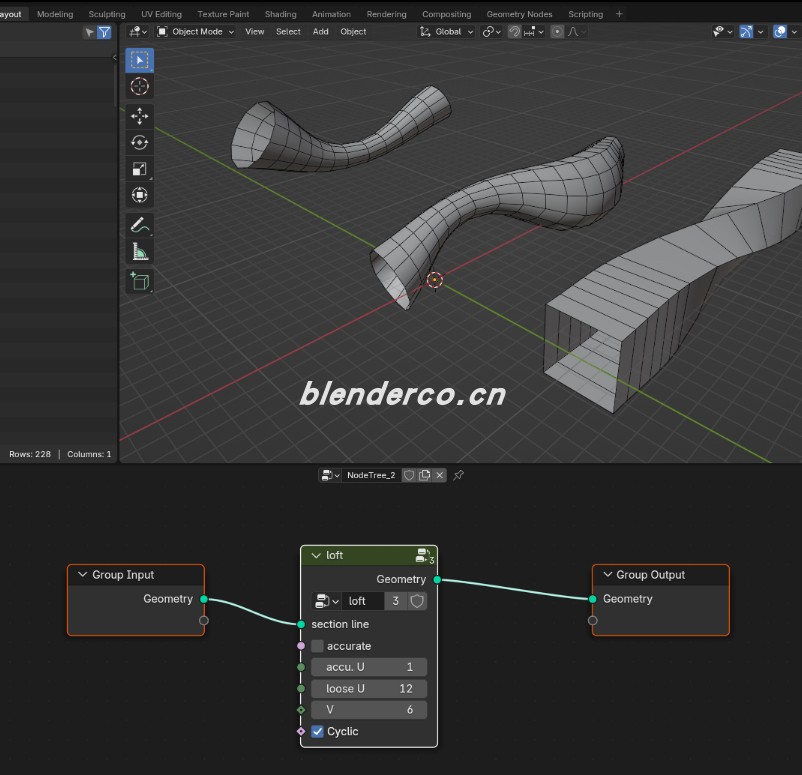Viewport: 802px width, 775px height.
Task: Open the Modeling workspace tab
Action: click(55, 14)
